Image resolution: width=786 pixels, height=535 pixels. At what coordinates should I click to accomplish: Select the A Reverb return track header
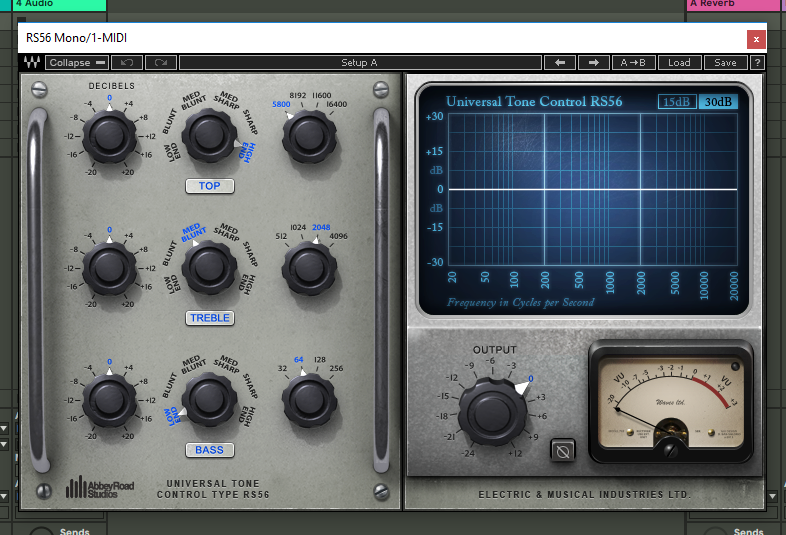(732, 4)
